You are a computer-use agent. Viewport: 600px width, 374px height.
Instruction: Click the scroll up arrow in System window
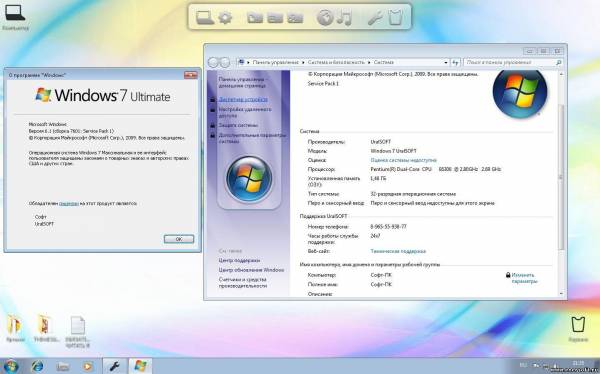(x=562, y=74)
